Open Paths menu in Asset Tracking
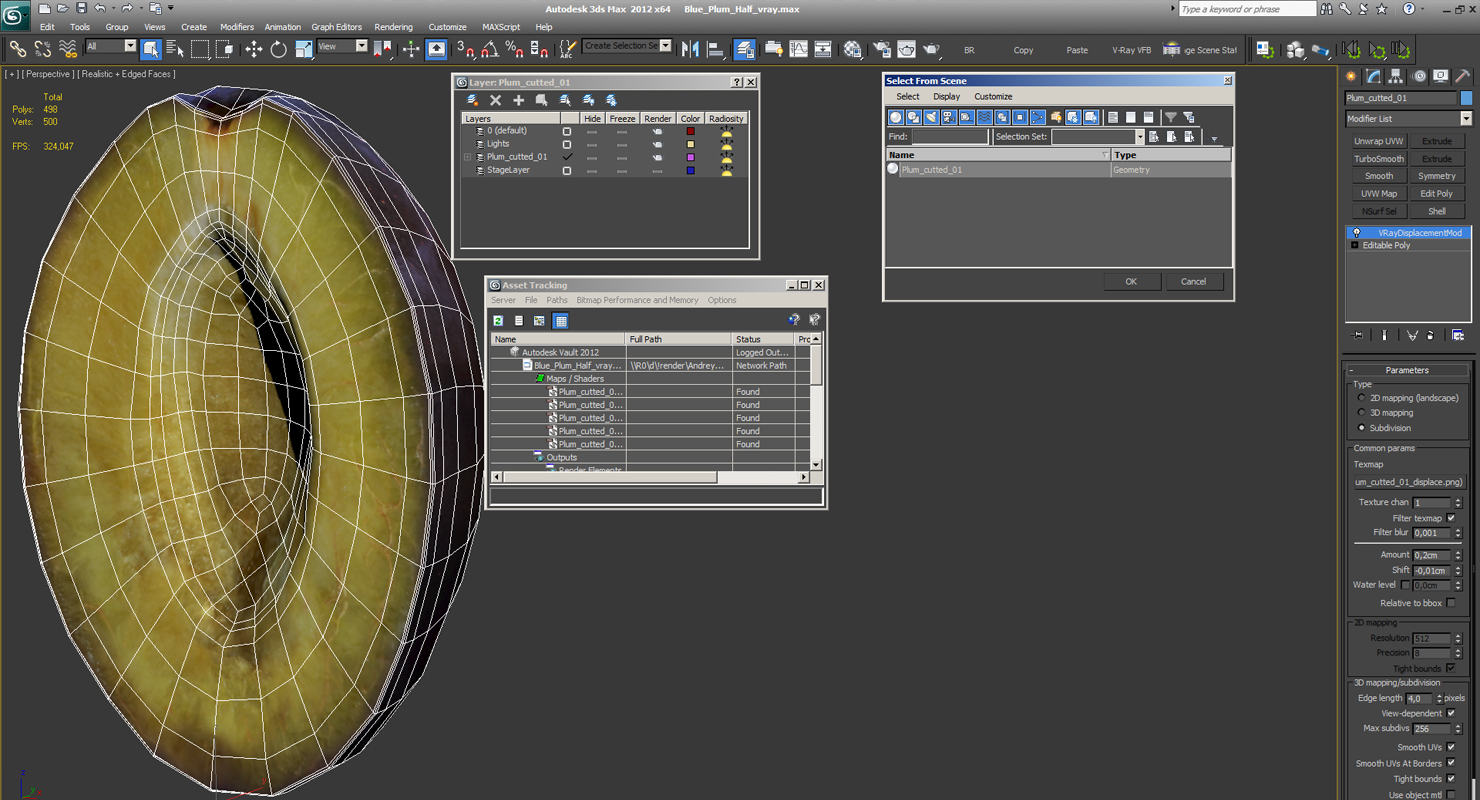This screenshot has height=800, width=1480. [557, 300]
